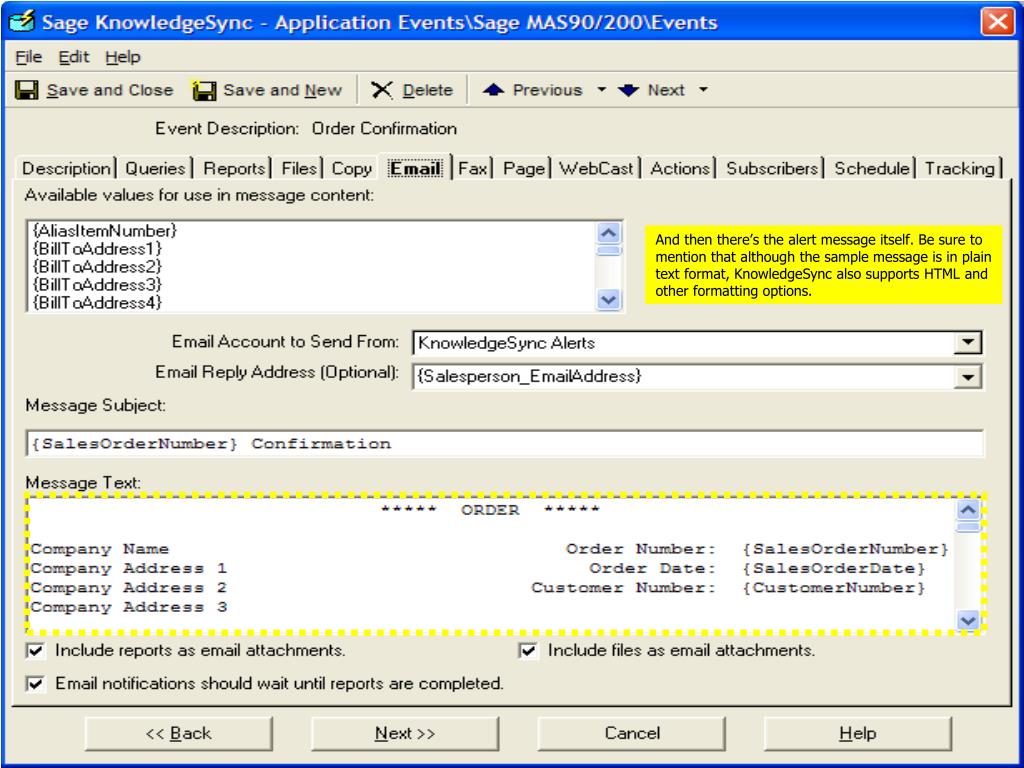Click scrollbar thumb in Message Text box
The height and width of the screenshot is (768, 1024).
coord(968,527)
